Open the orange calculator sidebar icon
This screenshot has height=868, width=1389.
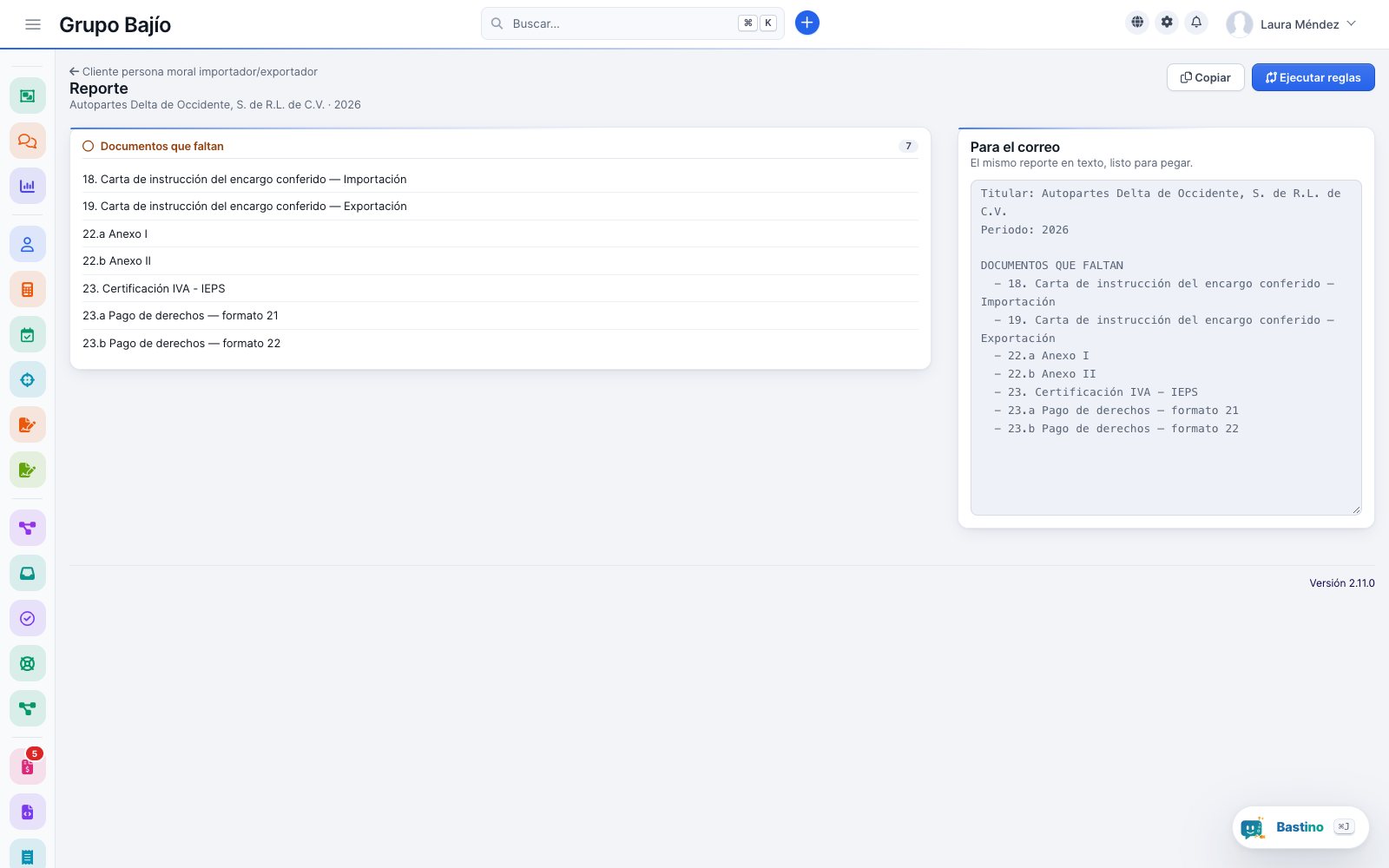click(28, 289)
